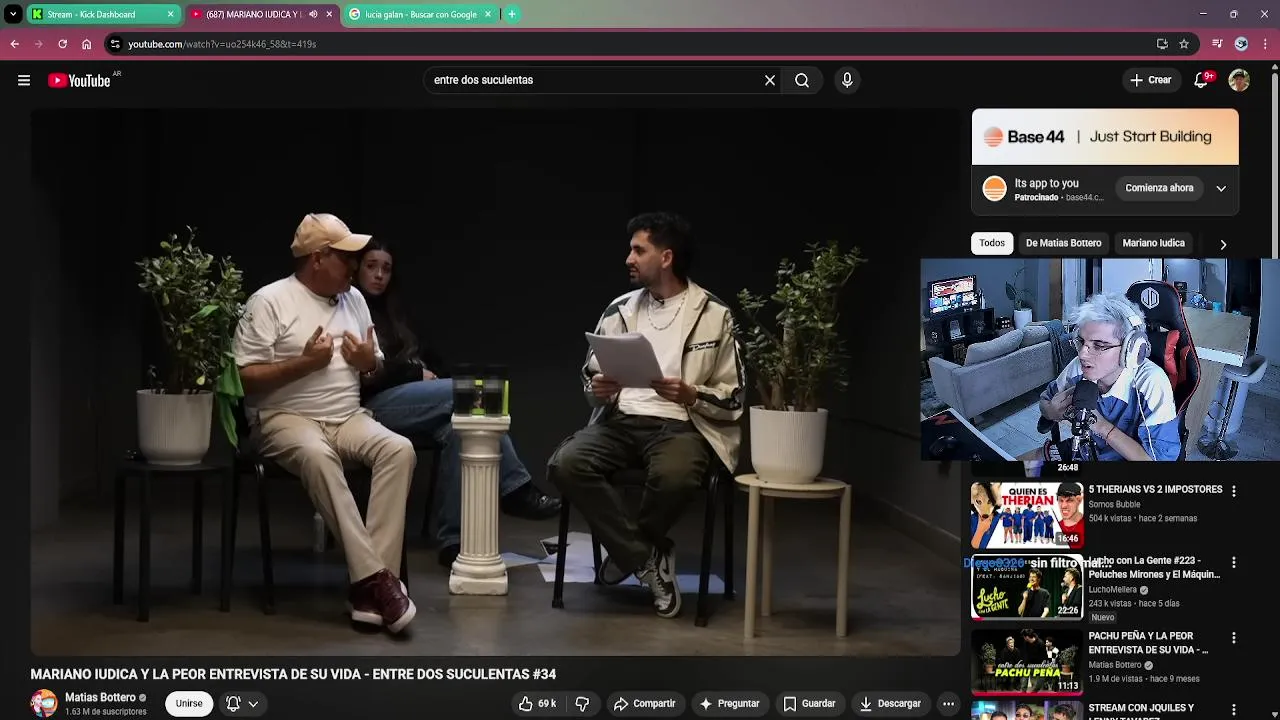1280x720 pixels.
Task: Click the video title text MARIANO IUDICA
Action: tap(293, 675)
